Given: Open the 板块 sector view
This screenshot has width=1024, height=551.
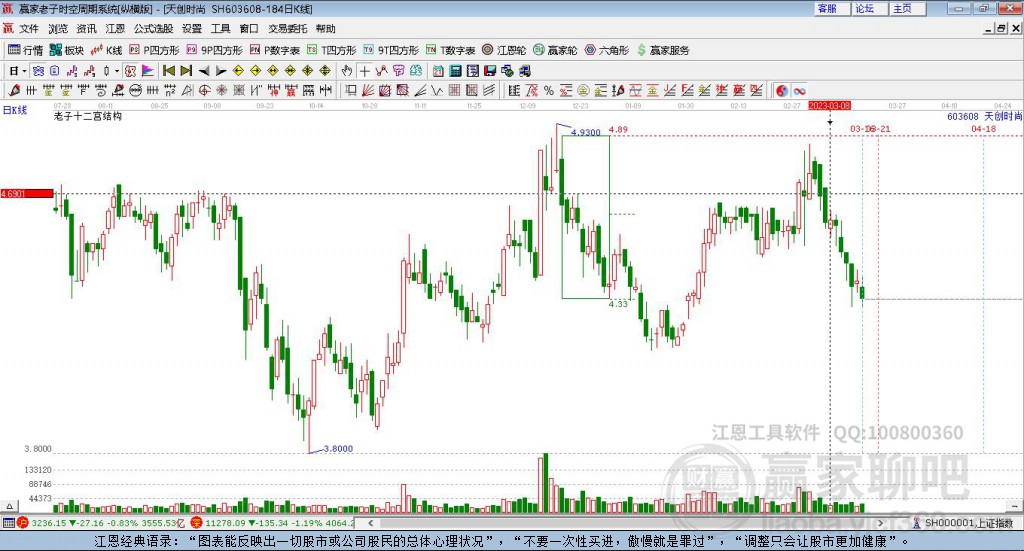Looking at the screenshot, I should (x=67, y=50).
